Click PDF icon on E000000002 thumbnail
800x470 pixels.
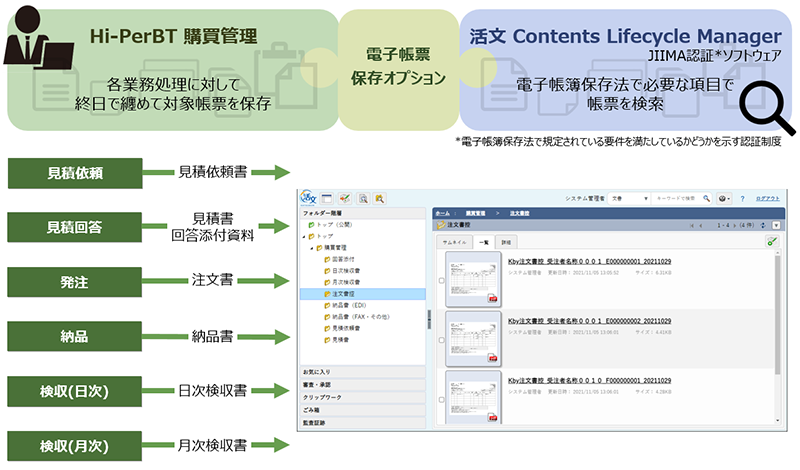(x=493, y=358)
